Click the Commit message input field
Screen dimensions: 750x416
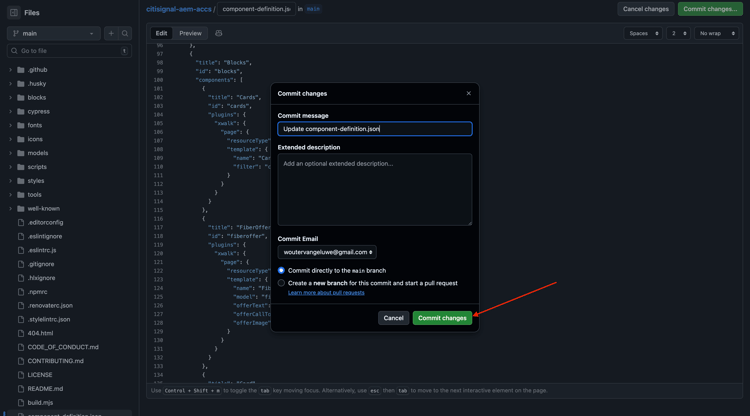[375, 129]
